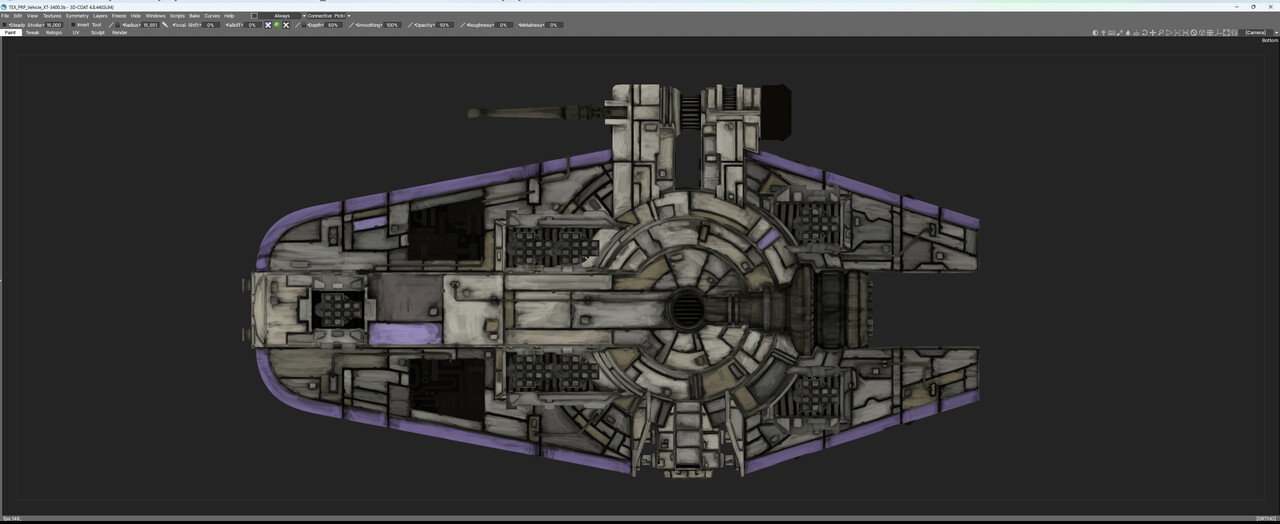Toggle the checkbox beside the Always dropdown
Viewport: 1280px width, 524px height.
click(254, 16)
